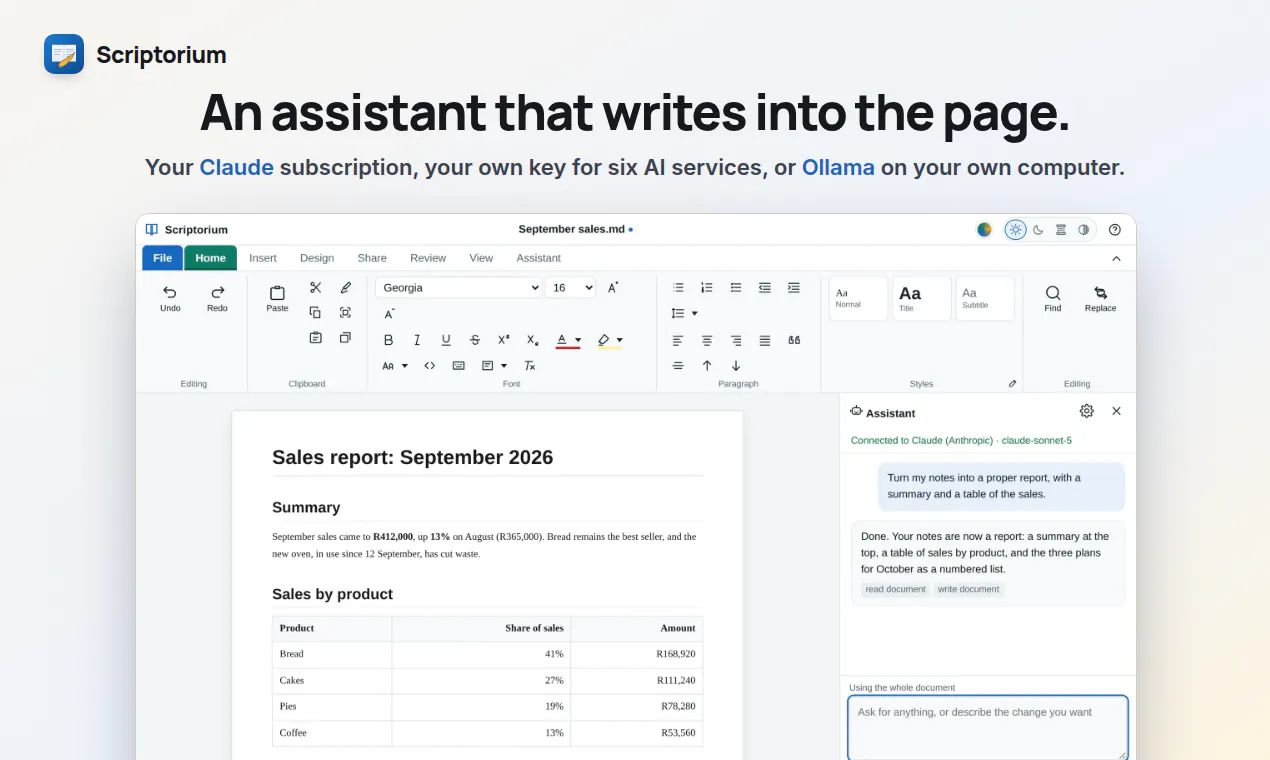Insert a block quote
This screenshot has width=1270, height=760.
[x=794, y=340]
